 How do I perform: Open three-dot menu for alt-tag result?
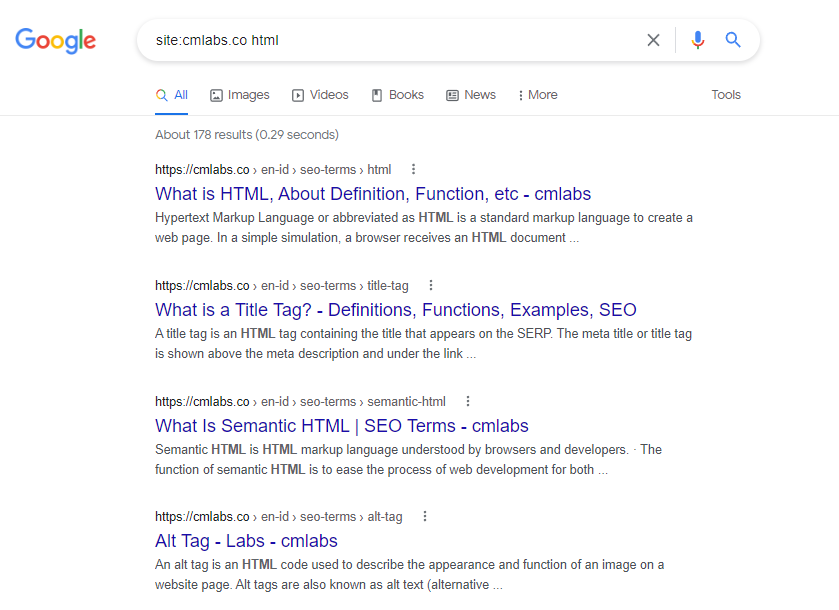[425, 516]
